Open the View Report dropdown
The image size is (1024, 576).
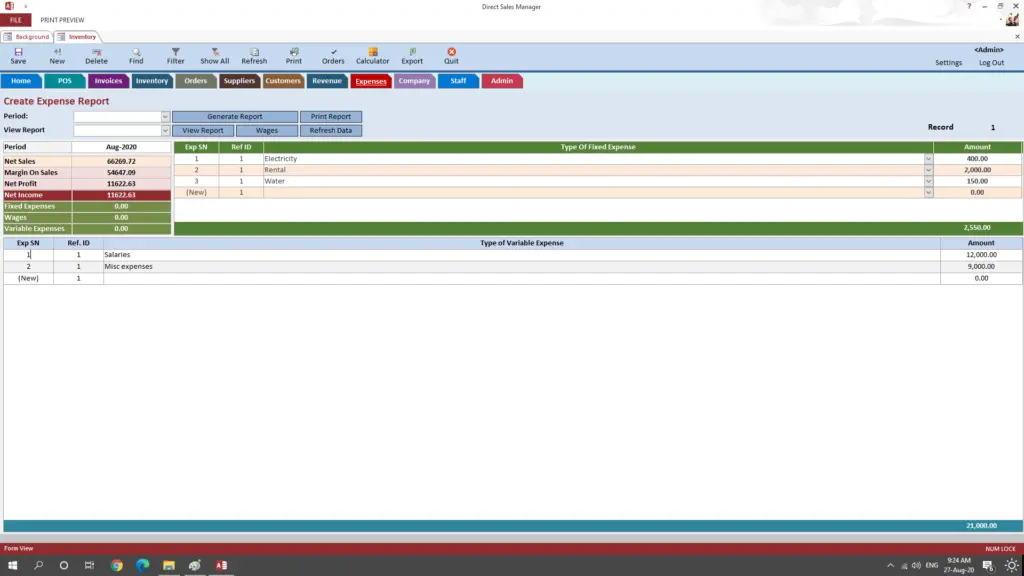coord(164,129)
